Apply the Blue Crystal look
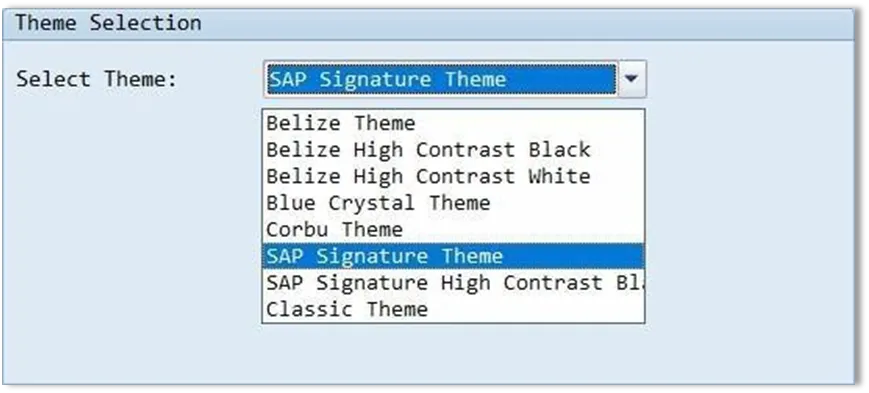Viewport: 869px width, 393px height. (453, 203)
